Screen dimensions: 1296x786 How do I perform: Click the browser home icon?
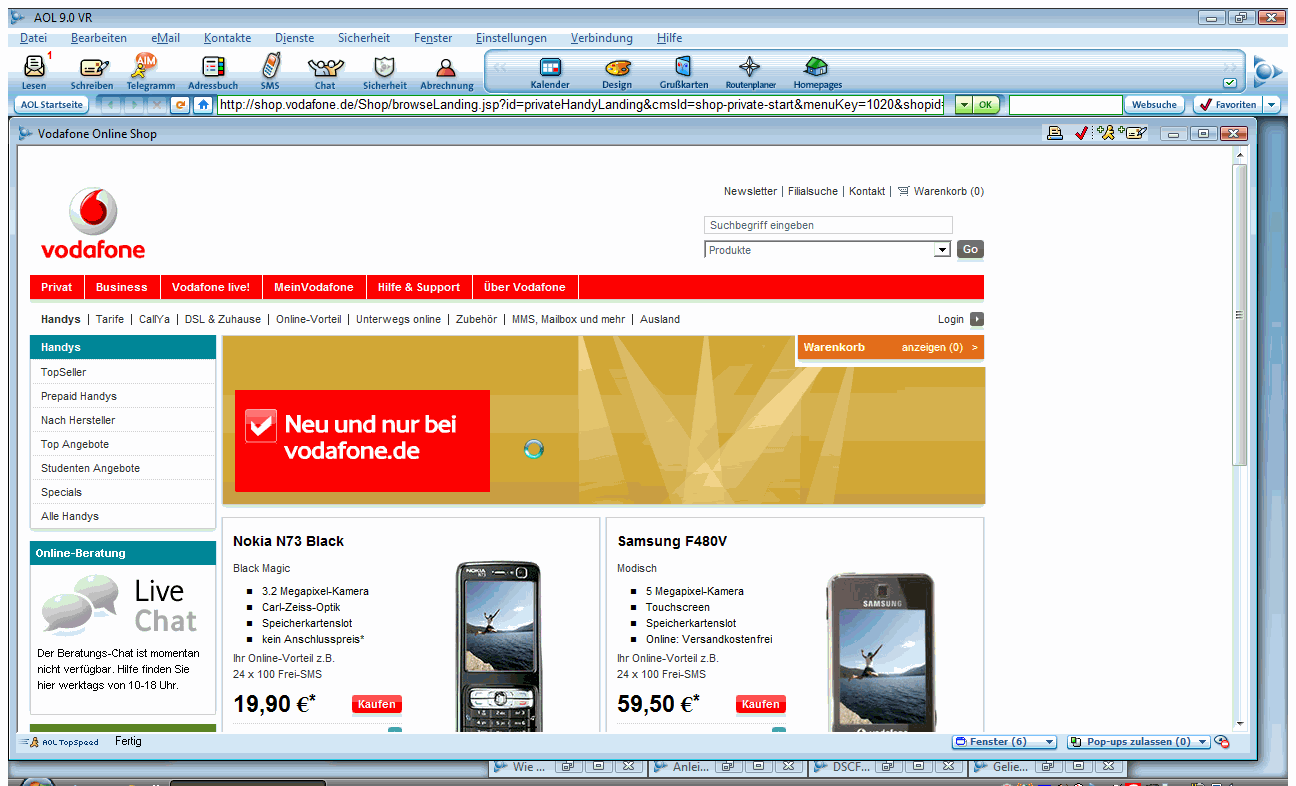pyautogui.click(x=203, y=105)
